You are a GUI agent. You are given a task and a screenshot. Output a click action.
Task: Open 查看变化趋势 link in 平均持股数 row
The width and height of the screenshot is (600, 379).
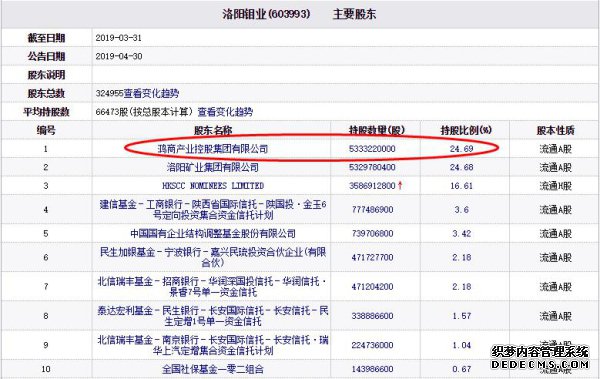[225, 112]
